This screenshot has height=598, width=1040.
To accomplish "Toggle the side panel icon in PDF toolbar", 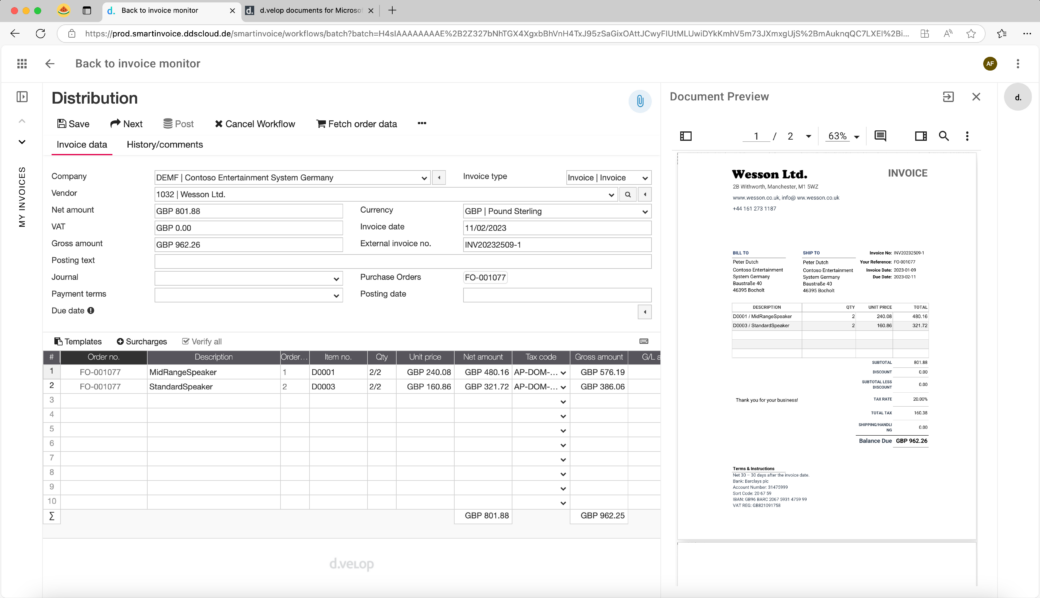I will 921,136.
